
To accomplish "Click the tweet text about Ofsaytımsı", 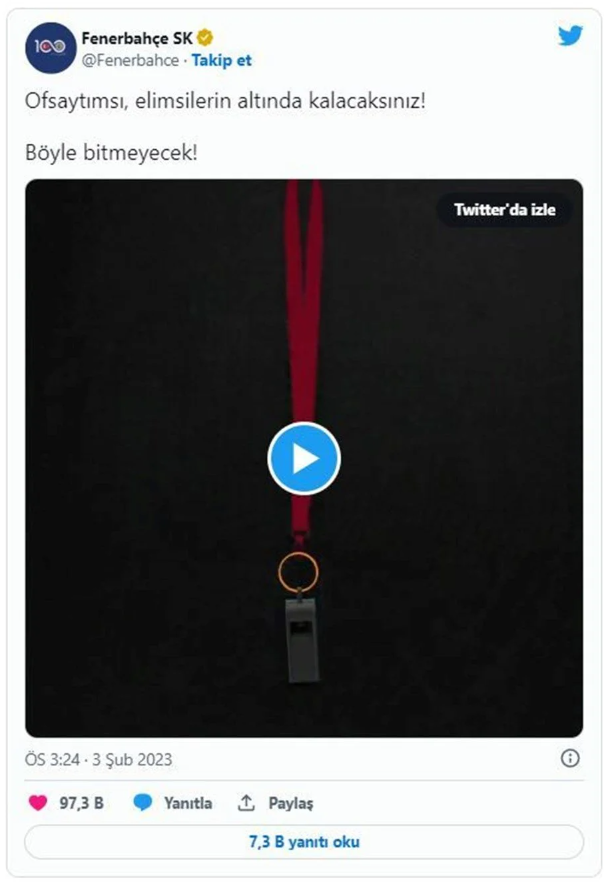I will coord(225,102).
